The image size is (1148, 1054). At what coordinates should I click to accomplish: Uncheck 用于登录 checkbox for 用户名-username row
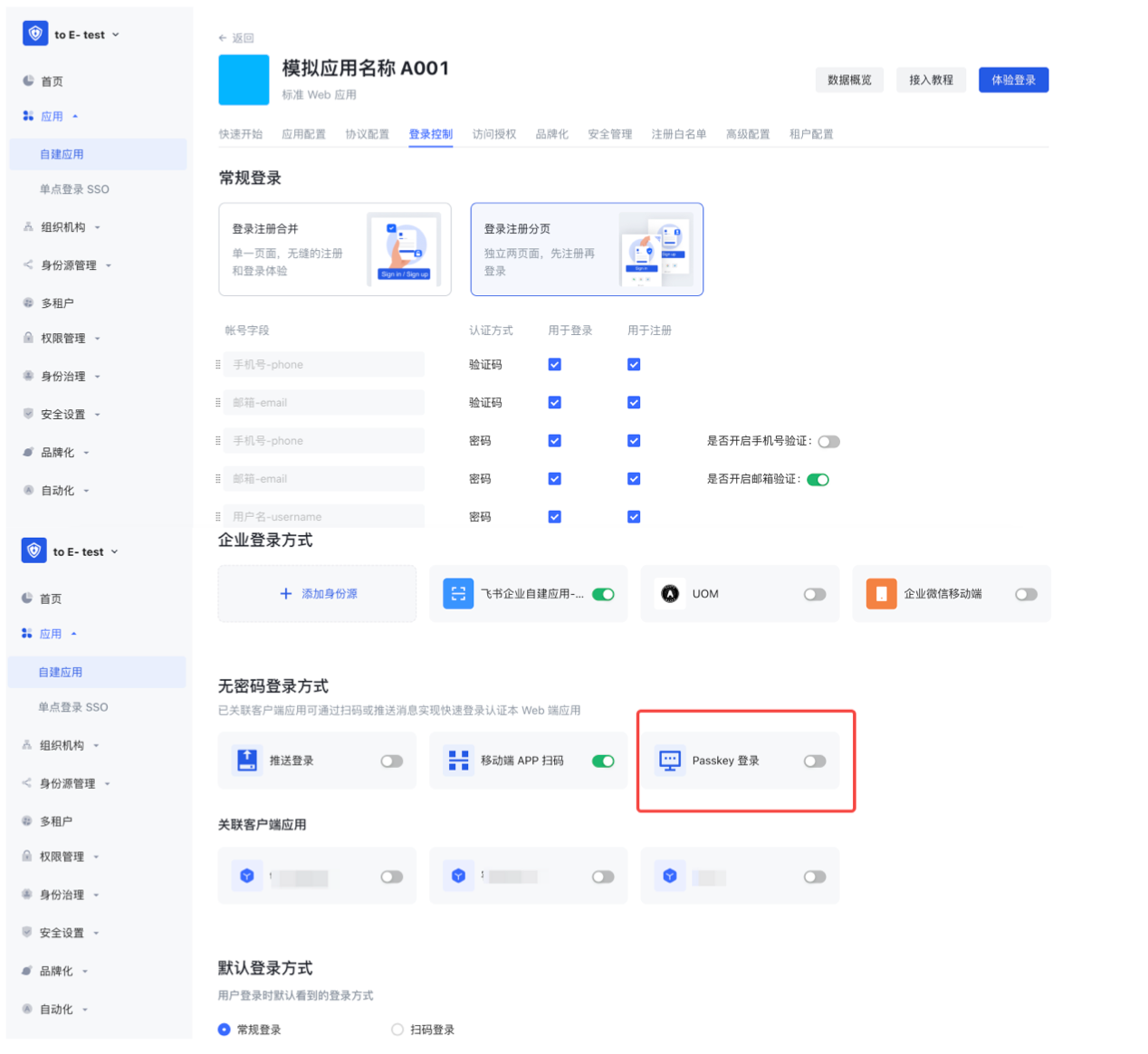[x=555, y=517]
